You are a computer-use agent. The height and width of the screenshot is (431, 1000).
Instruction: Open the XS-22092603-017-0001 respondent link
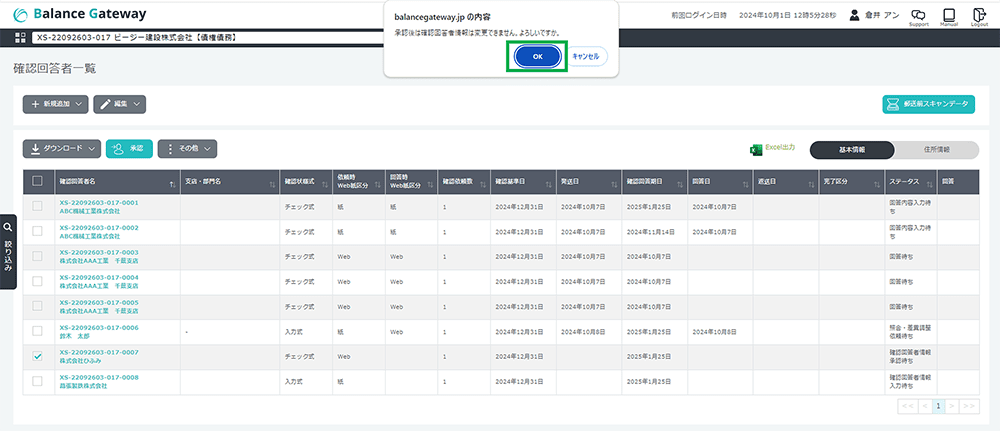tap(98, 202)
